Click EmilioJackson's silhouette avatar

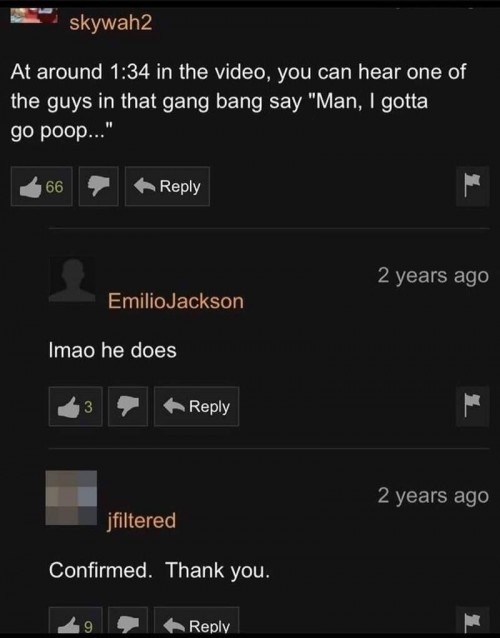(72, 280)
